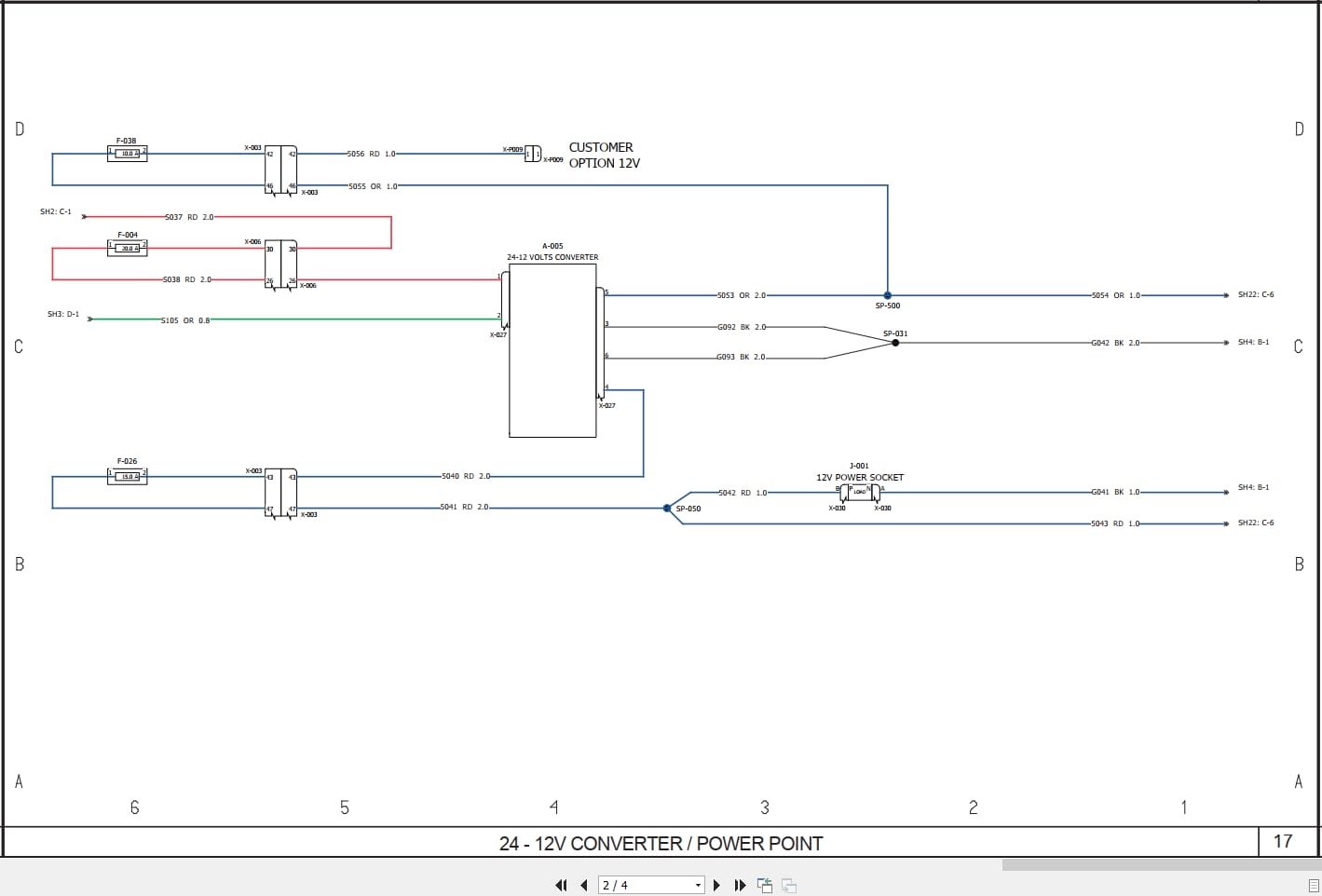Click the go-back-to-previous-view icon
The image size is (1322, 896).
click(x=765, y=885)
